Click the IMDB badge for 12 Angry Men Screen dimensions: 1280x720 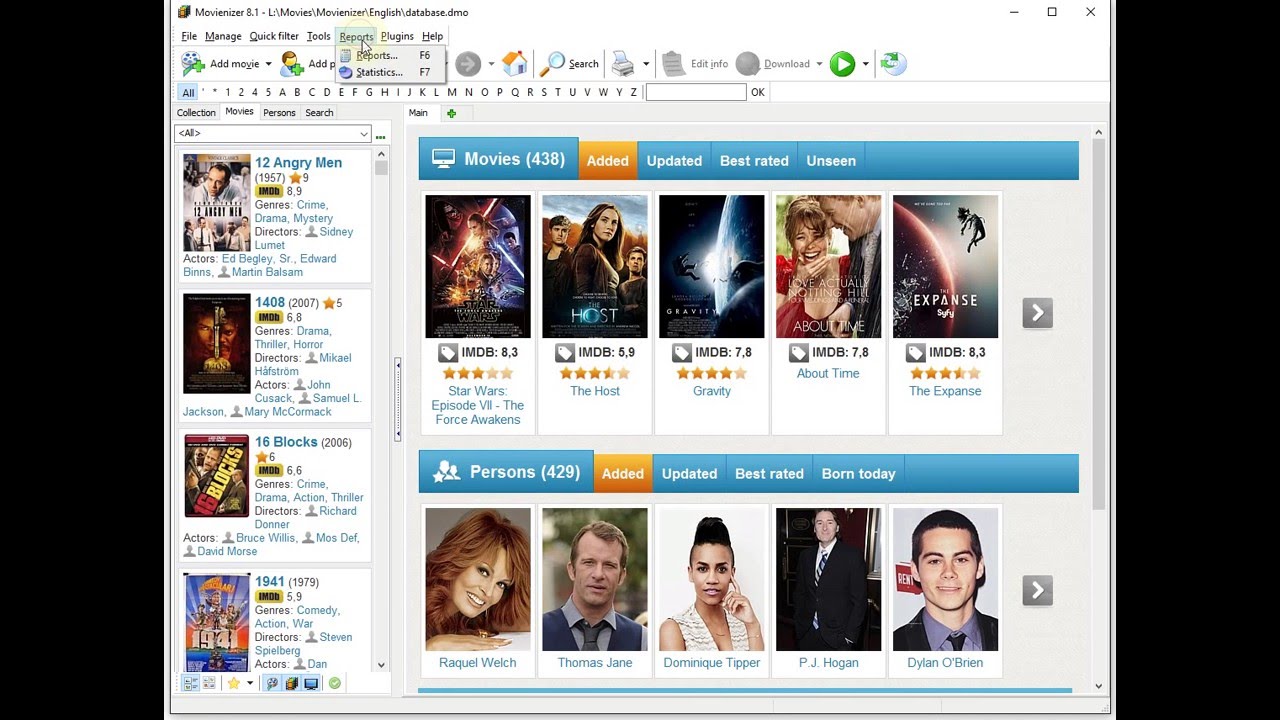pos(269,191)
